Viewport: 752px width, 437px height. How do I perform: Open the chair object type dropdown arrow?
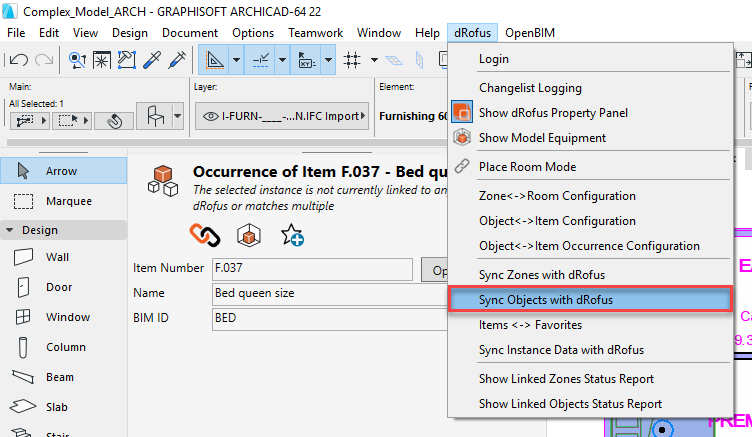click(x=177, y=117)
